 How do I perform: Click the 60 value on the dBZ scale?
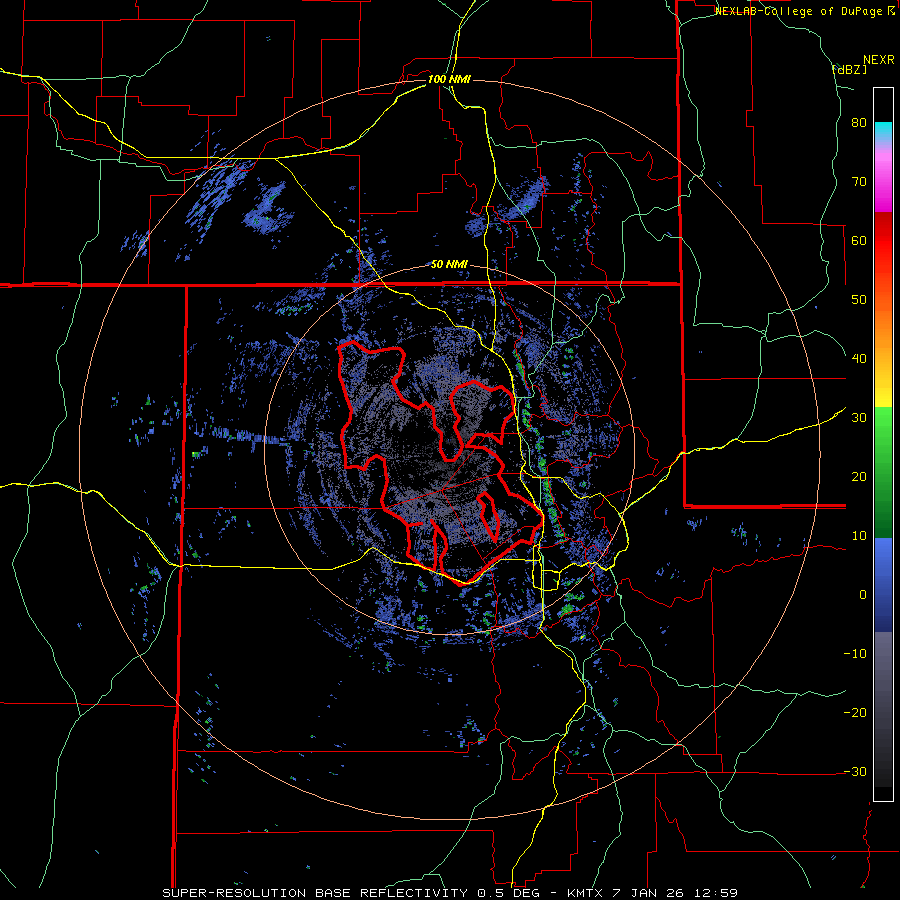point(859,240)
